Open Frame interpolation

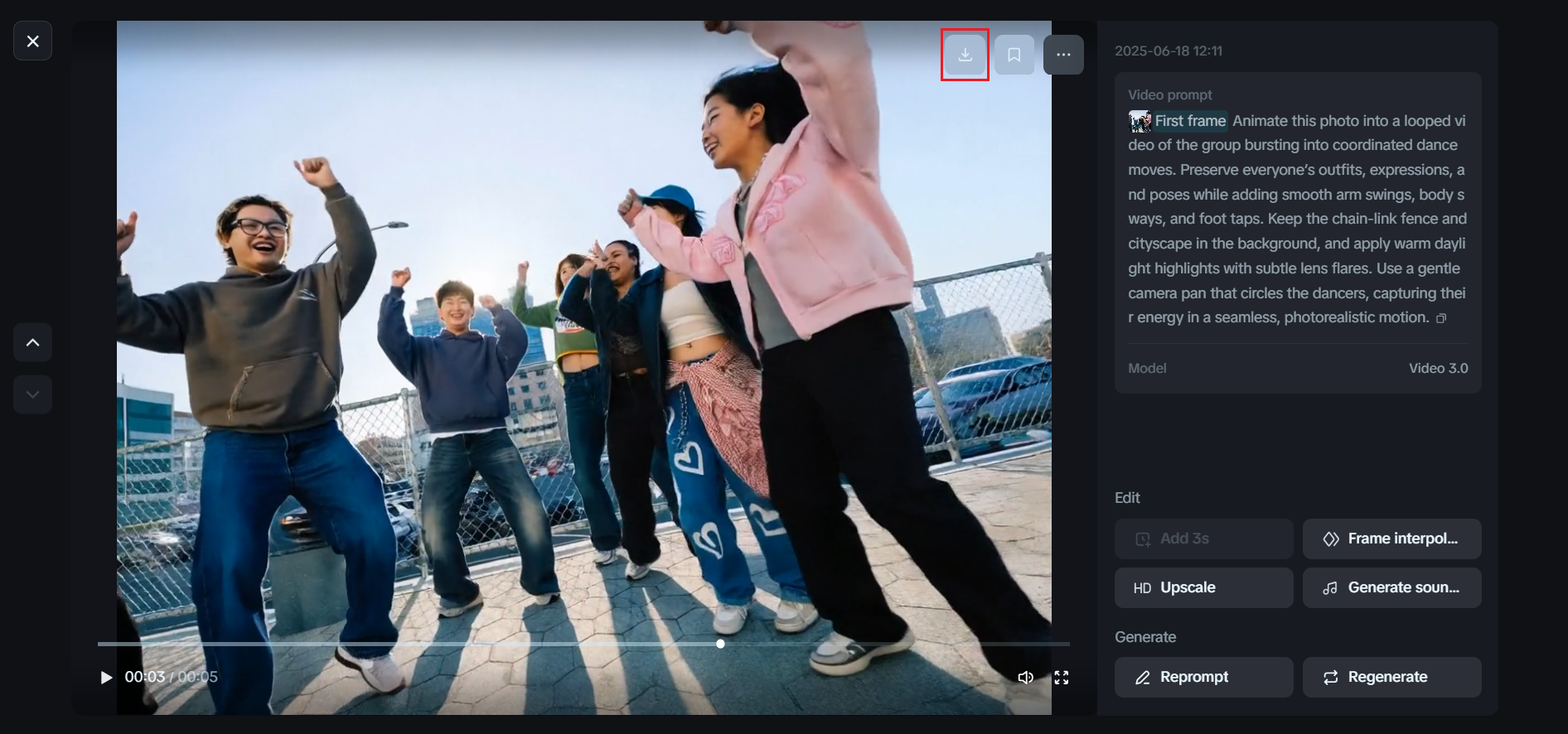pos(1391,539)
